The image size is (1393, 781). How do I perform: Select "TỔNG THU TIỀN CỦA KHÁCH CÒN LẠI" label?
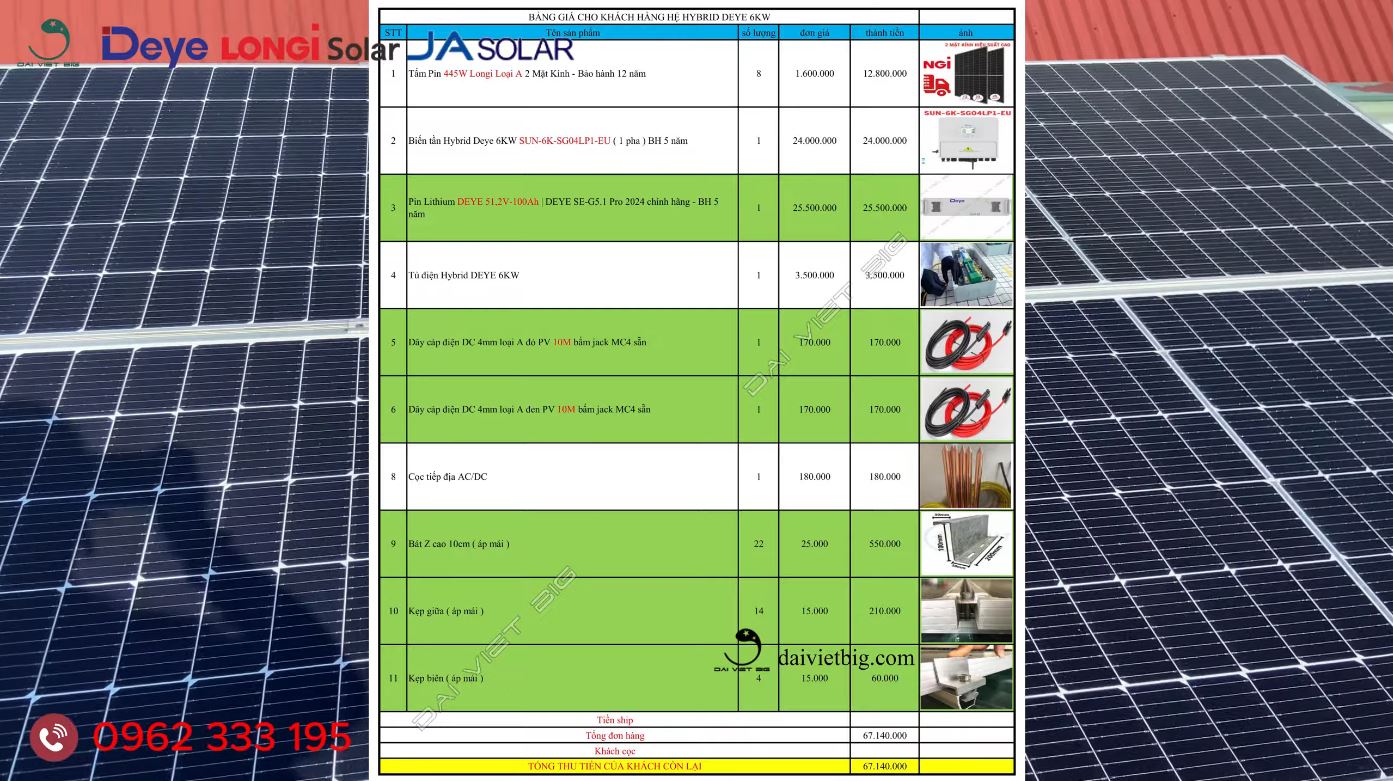(x=615, y=766)
